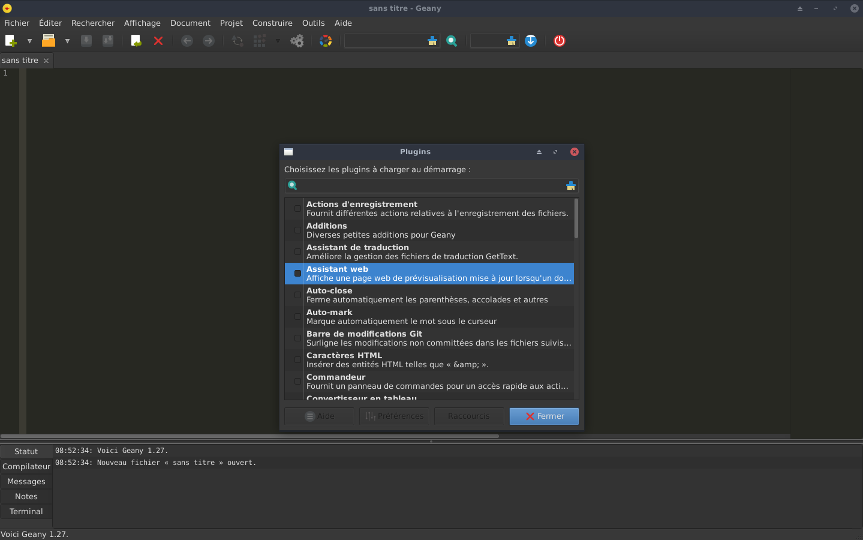Click the save file toolbar icon
The width and height of the screenshot is (863, 540).
86,41
